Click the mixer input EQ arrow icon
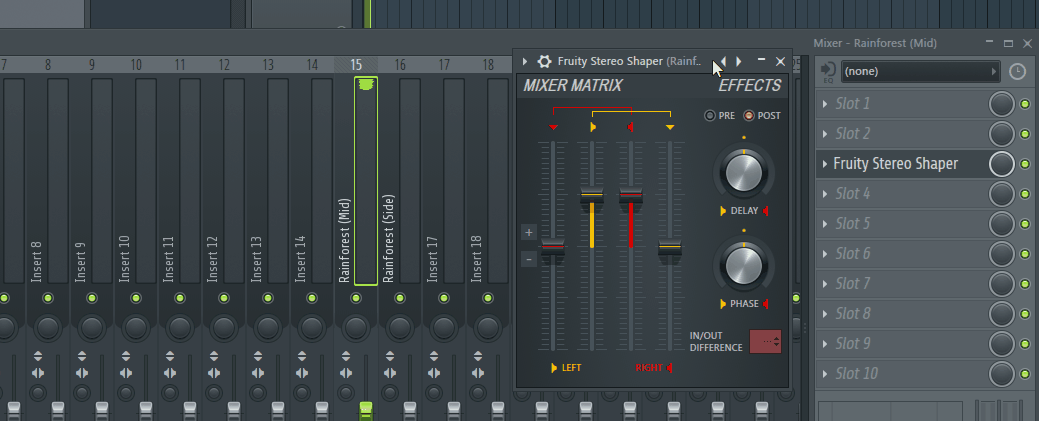This screenshot has width=1039, height=421. point(828,70)
